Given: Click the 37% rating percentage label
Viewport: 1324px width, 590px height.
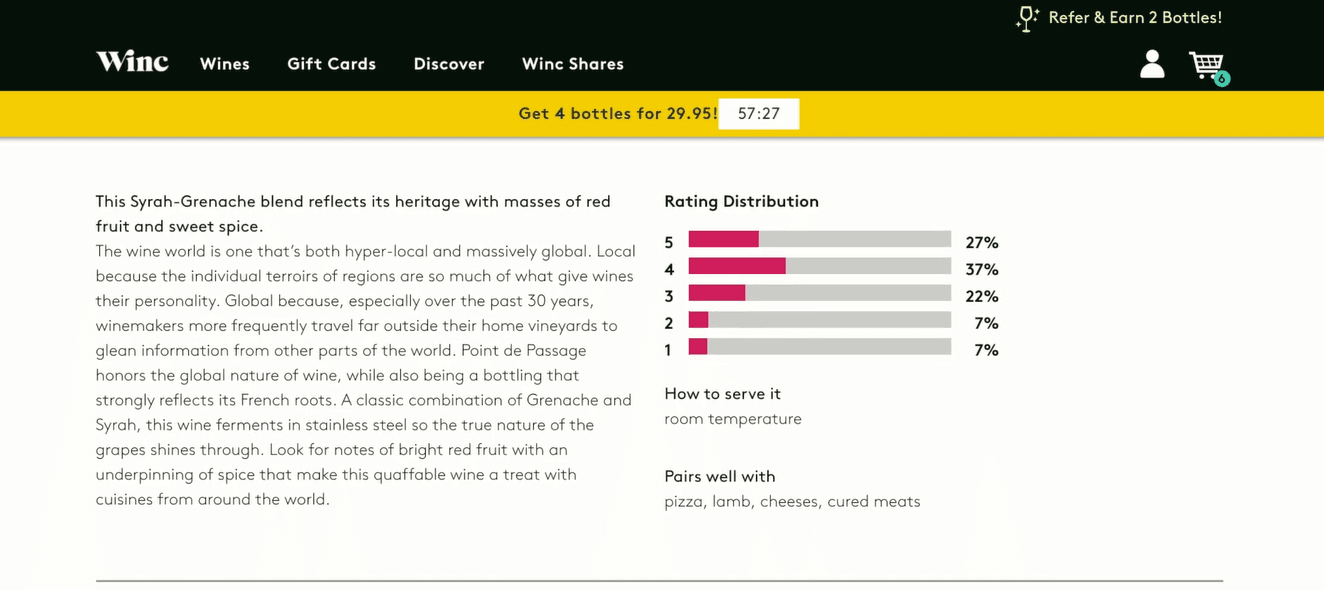Looking at the screenshot, I should click(982, 270).
